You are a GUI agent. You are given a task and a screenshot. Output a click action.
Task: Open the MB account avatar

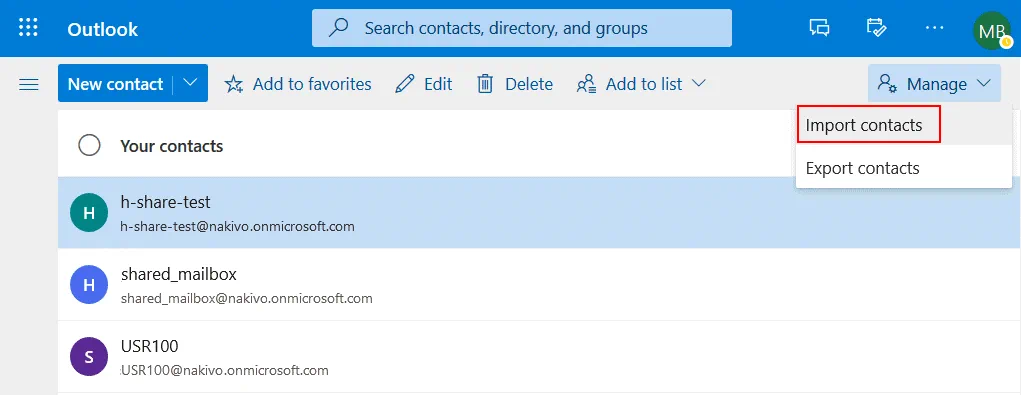click(x=992, y=30)
